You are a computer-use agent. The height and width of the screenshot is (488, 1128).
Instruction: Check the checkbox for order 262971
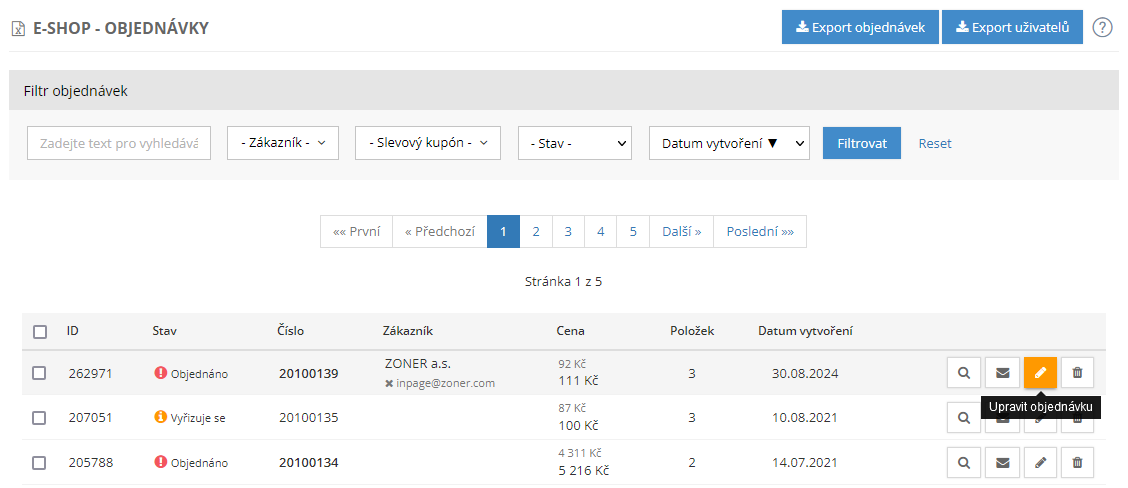[40, 373]
